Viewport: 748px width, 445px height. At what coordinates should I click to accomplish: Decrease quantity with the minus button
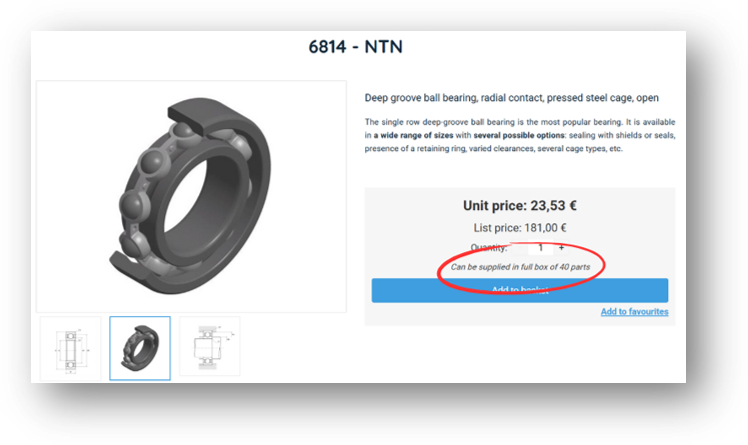518,248
